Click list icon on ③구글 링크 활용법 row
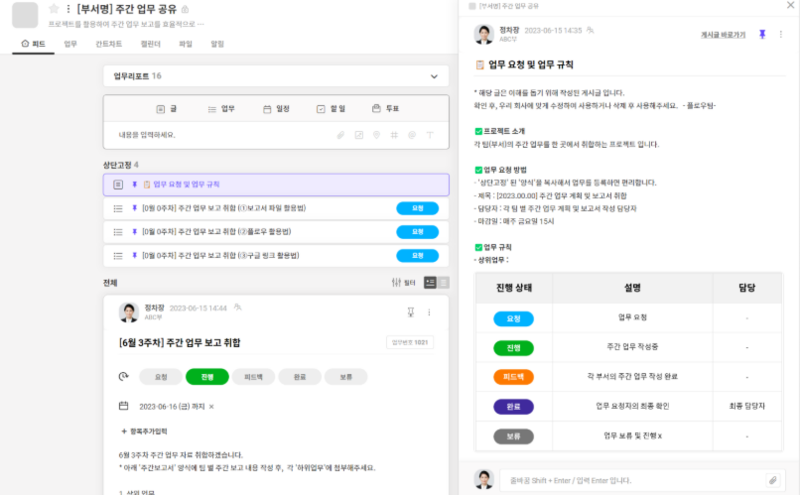Screen dimensions: 800x495 point(118,256)
